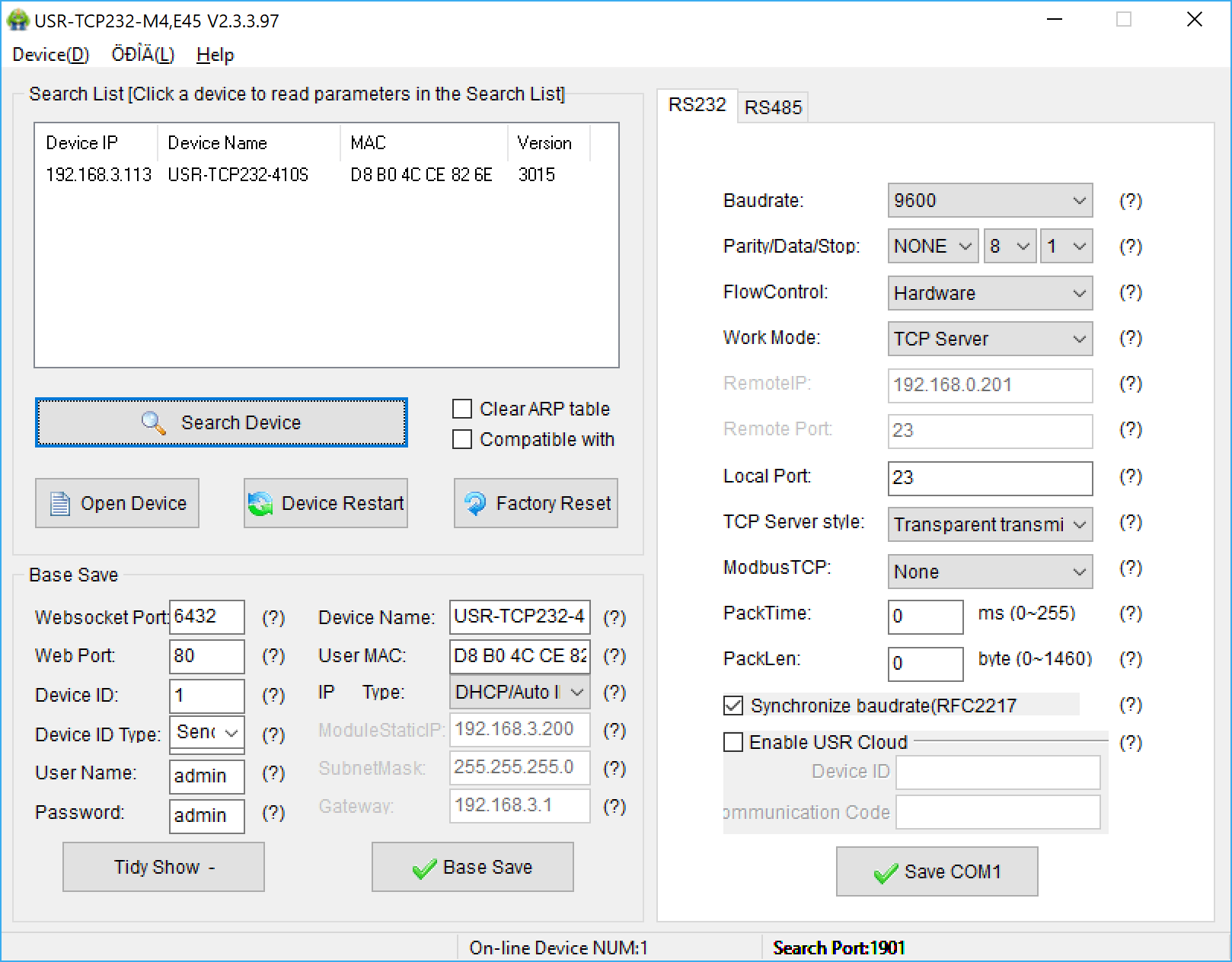Open the Device ID Type dropdown
The height and width of the screenshot is (962, 1232).
coord(207,733)
